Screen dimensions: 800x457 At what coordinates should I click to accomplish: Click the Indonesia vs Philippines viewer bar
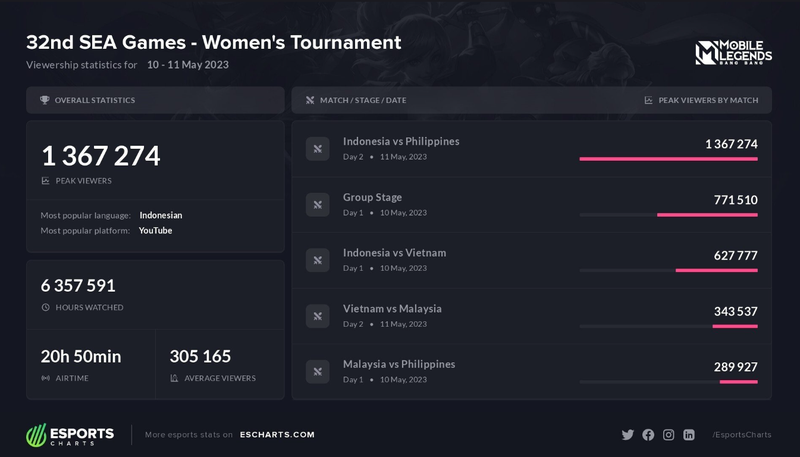tap(668, 158)
